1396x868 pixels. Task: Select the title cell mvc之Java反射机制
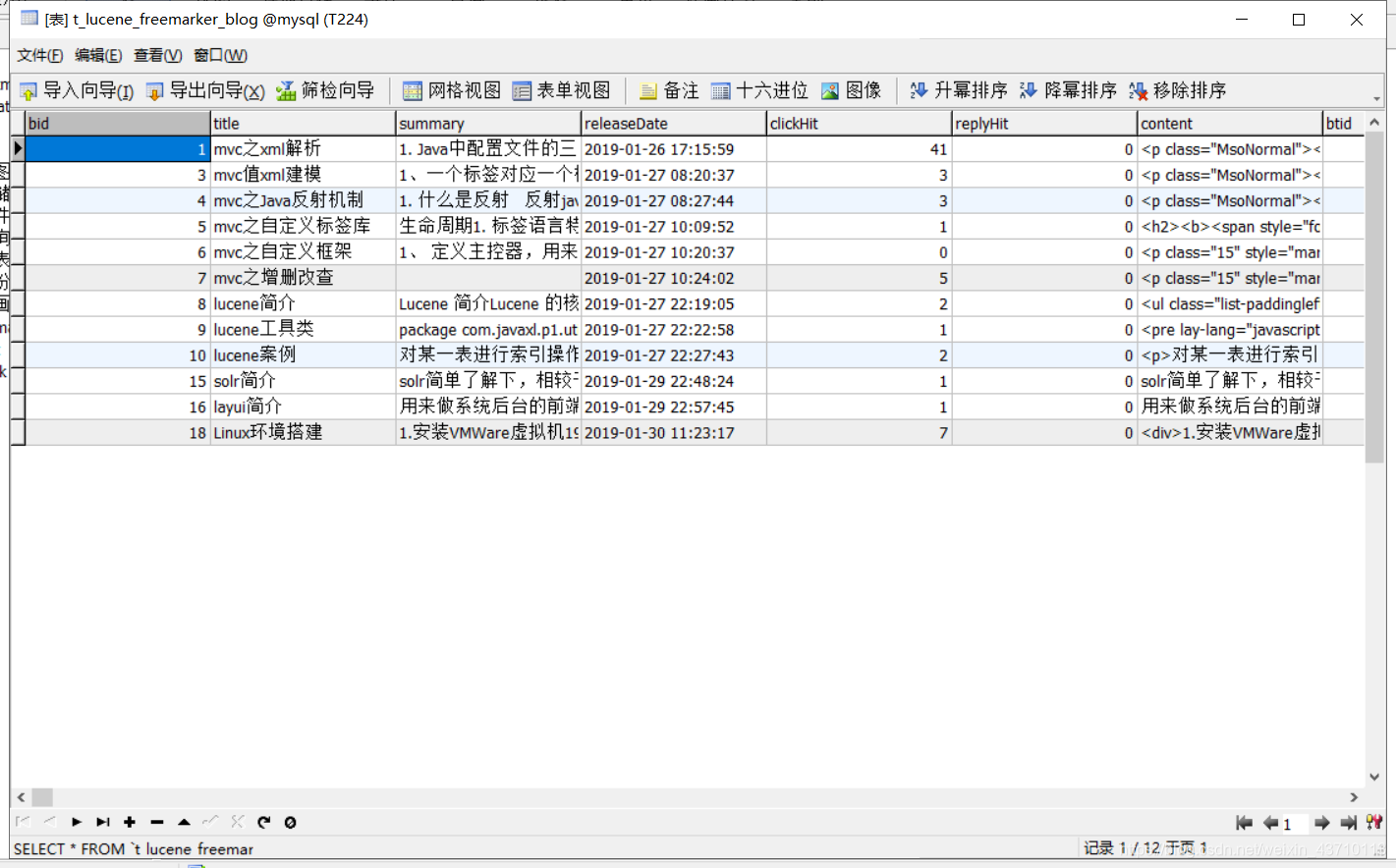point(303,200)
